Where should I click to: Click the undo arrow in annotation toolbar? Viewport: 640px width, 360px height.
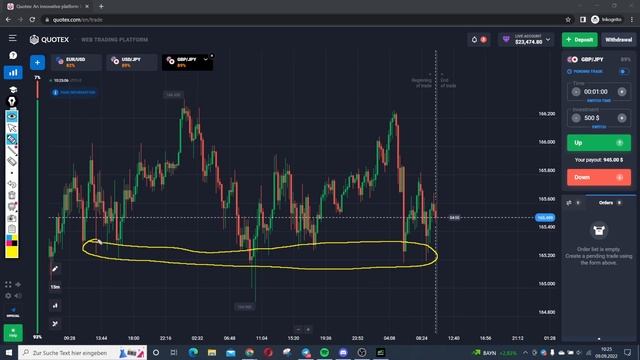point(12,184)
